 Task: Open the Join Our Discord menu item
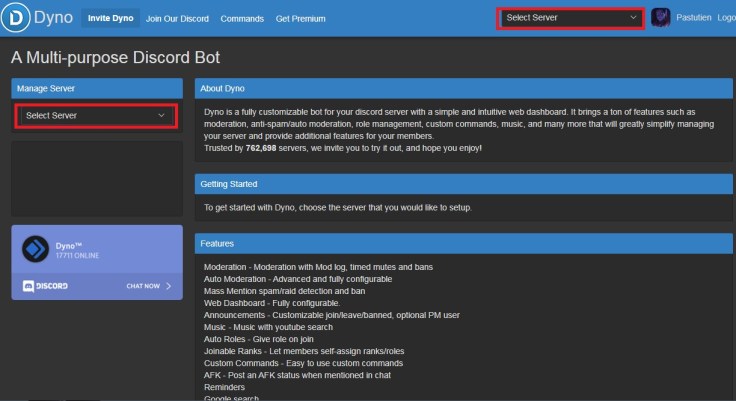pos(177,19)
